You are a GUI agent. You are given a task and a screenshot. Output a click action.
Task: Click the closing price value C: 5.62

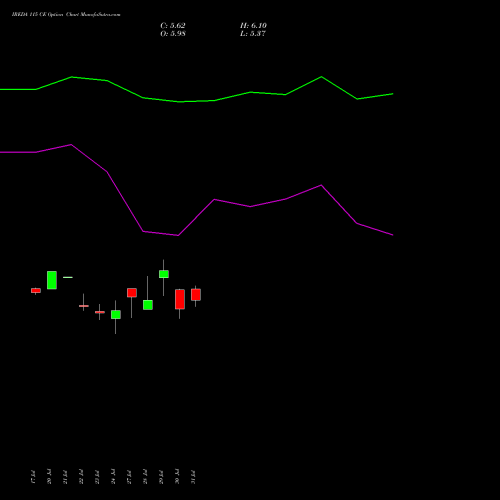click(173, 26)
